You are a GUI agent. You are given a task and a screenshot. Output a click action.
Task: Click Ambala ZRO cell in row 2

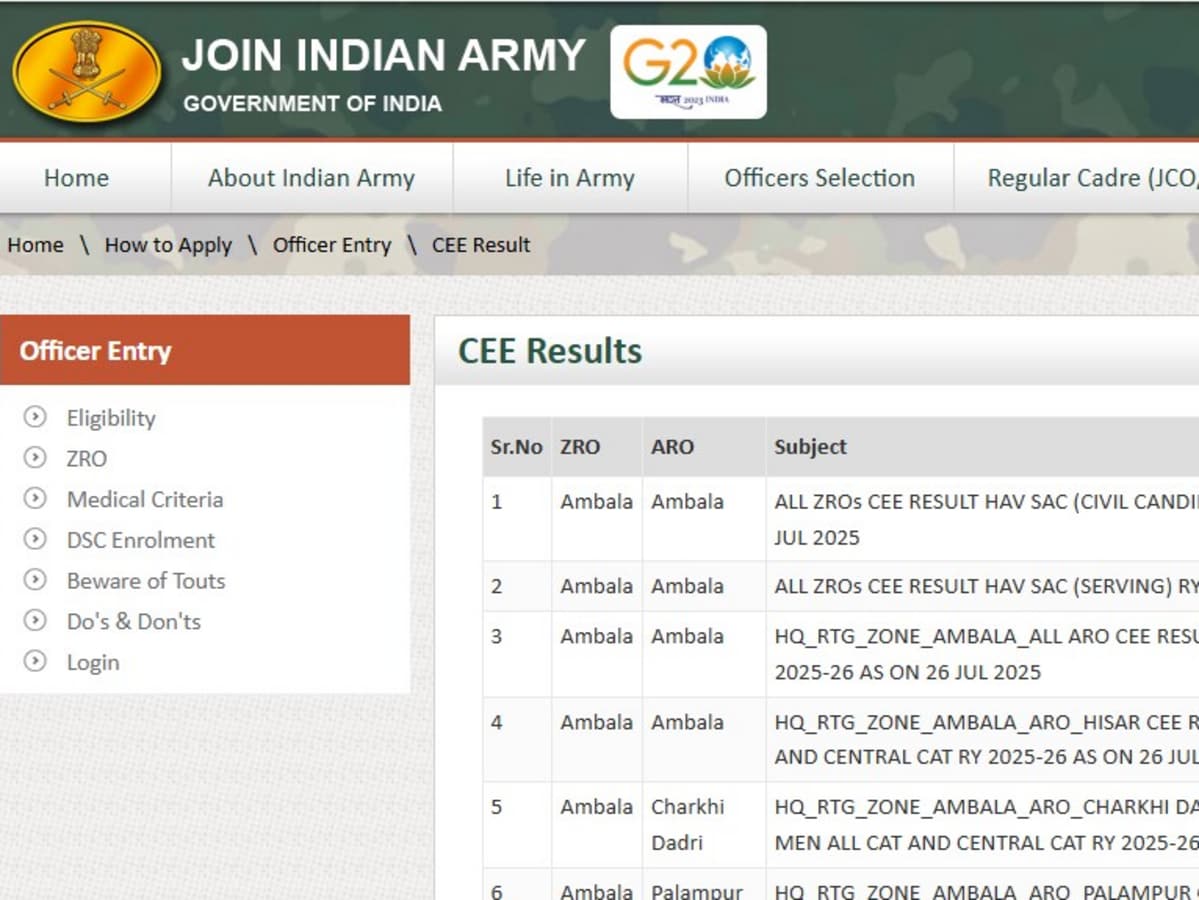596,586
